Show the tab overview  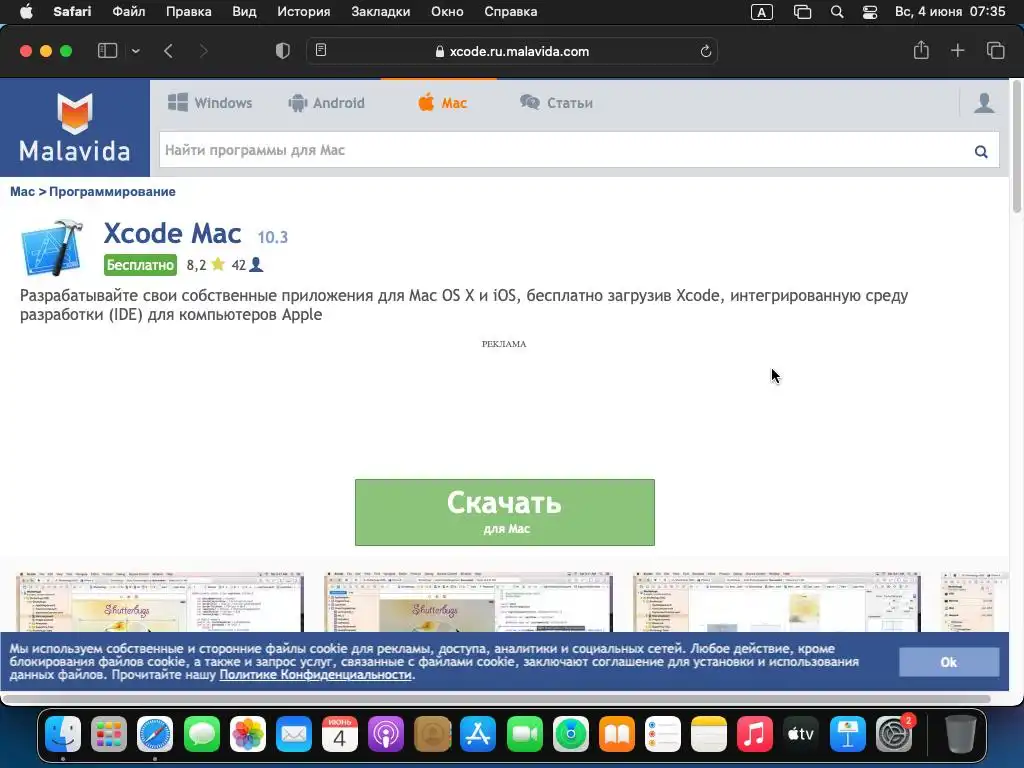pyautogui.click(x=995, y=50)
